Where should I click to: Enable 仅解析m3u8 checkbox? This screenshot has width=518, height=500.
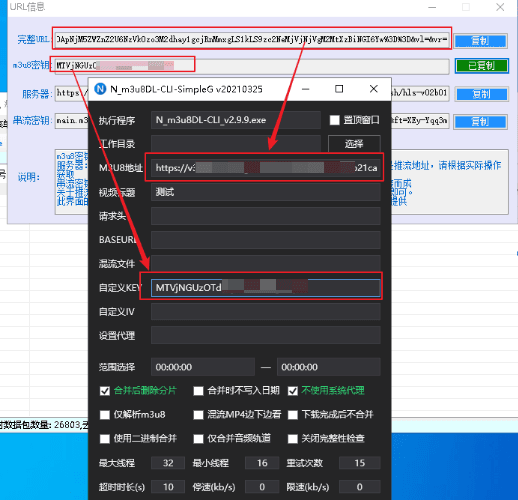point(105,415)
